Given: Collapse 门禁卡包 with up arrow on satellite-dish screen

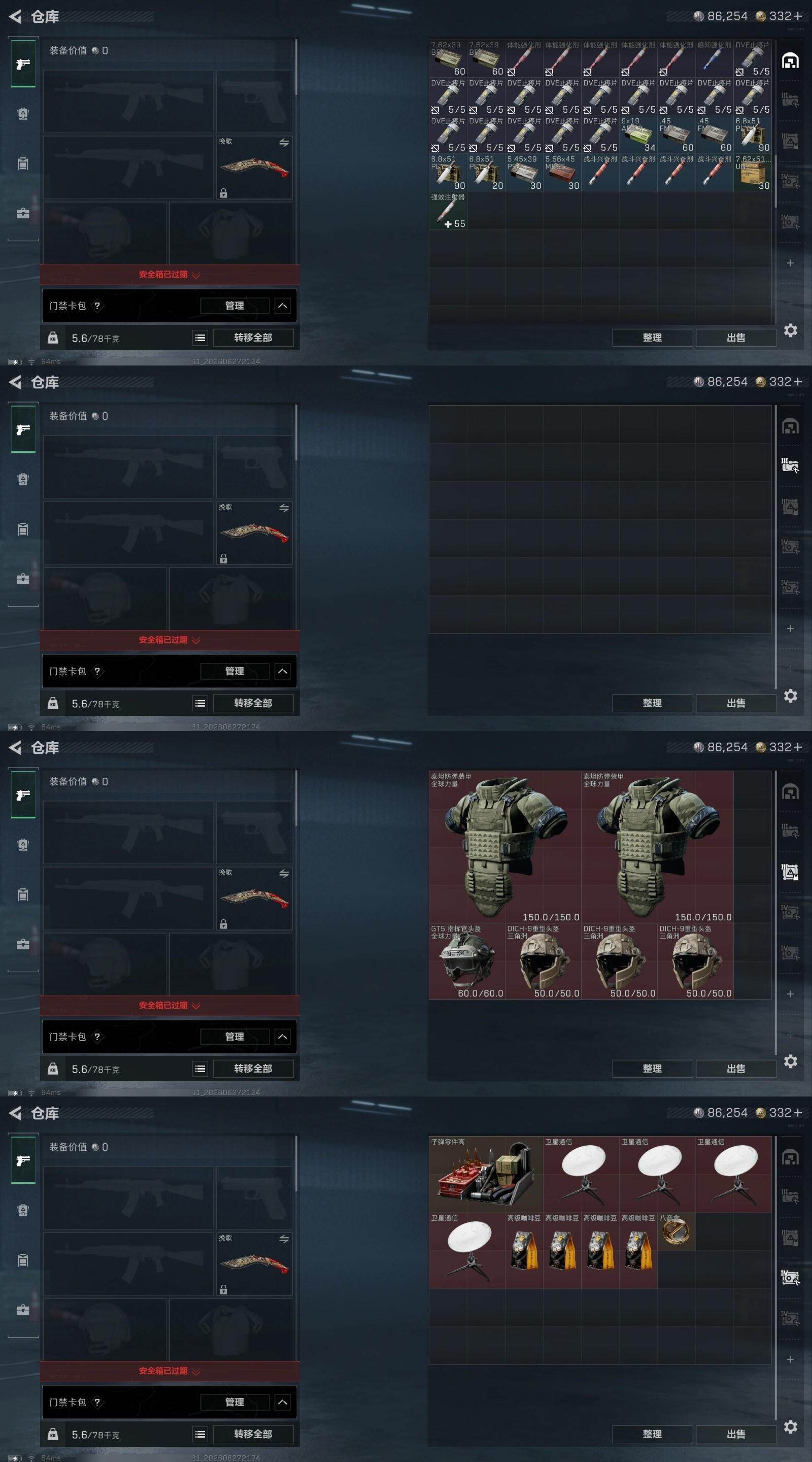Looking at the screenshot, I should (x=283, y=1403).
